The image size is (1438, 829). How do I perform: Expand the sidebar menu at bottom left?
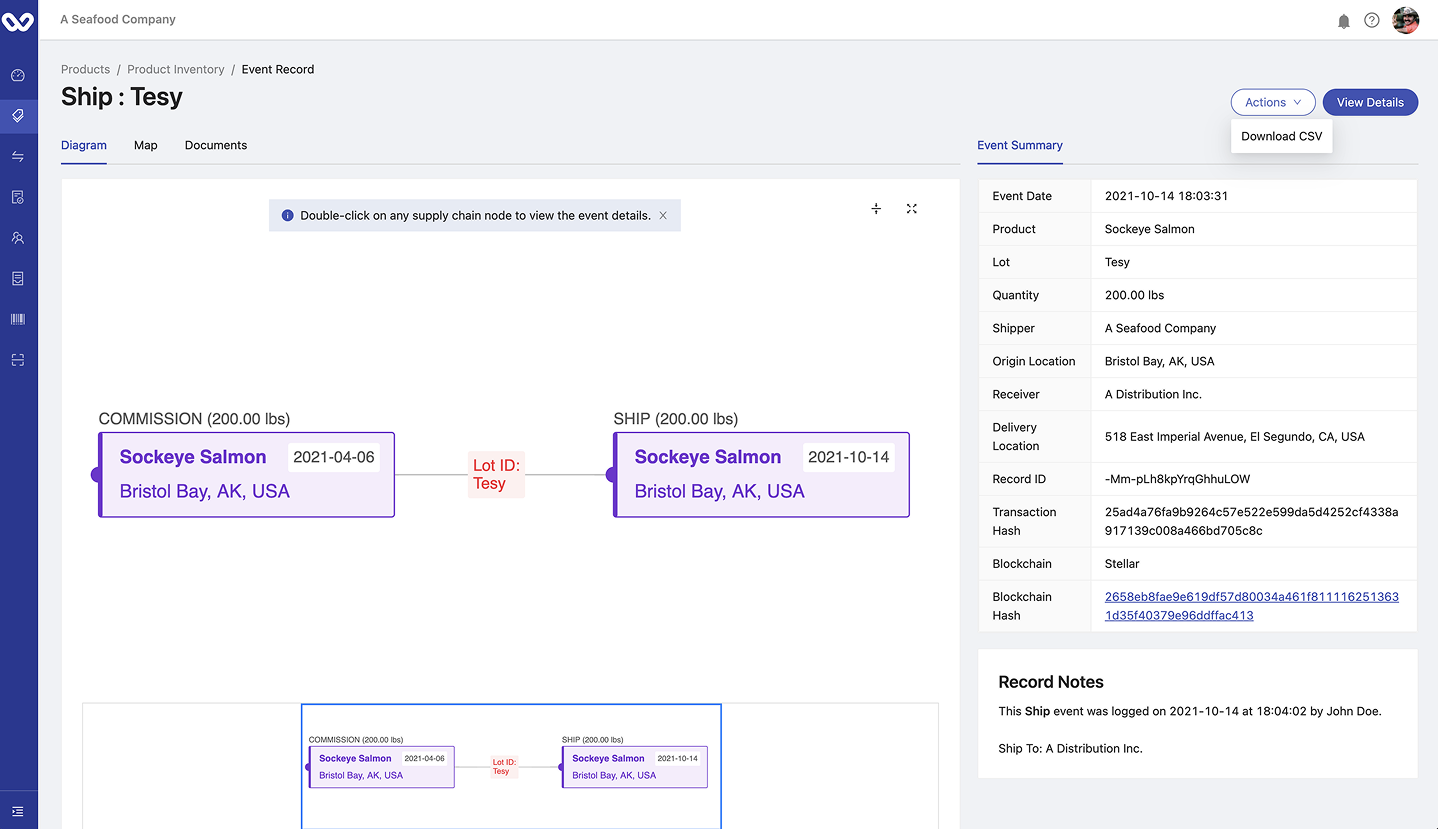pyautogui.click(x=18, y=811)
